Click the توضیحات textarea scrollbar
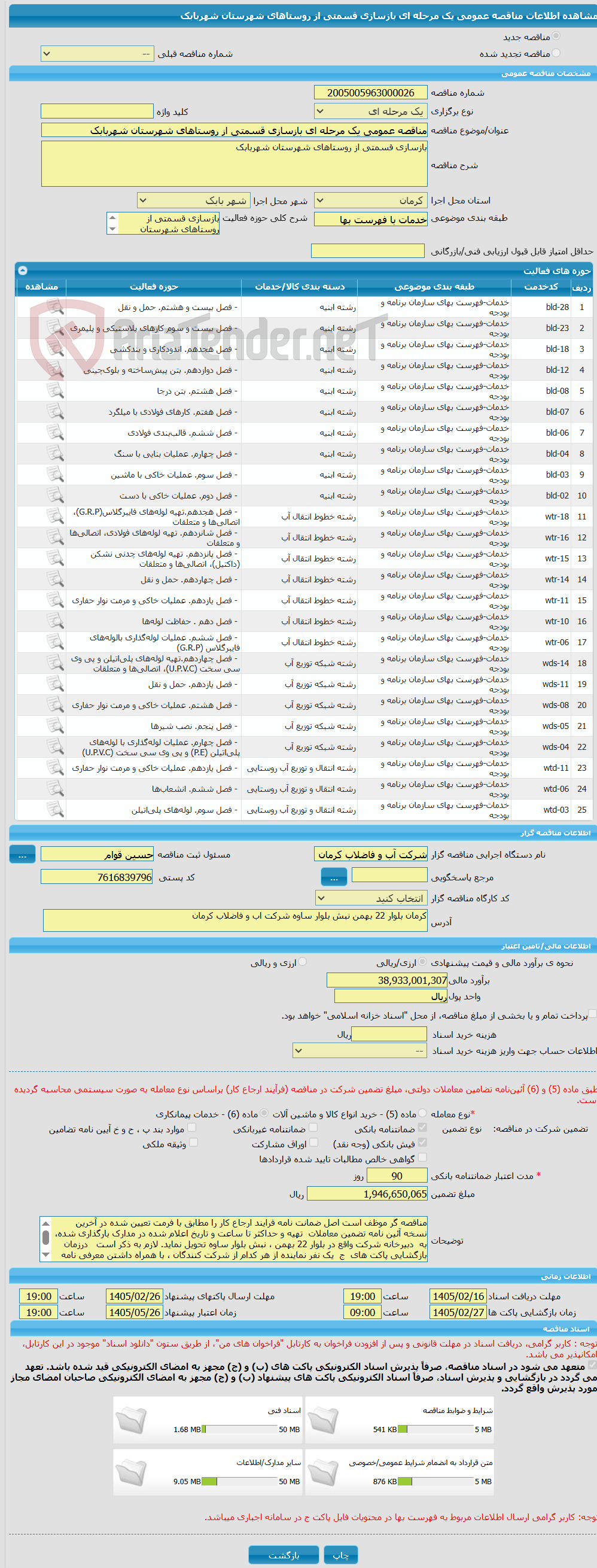This screenshot has width=597, height=1568. [x=45, y=1239]
